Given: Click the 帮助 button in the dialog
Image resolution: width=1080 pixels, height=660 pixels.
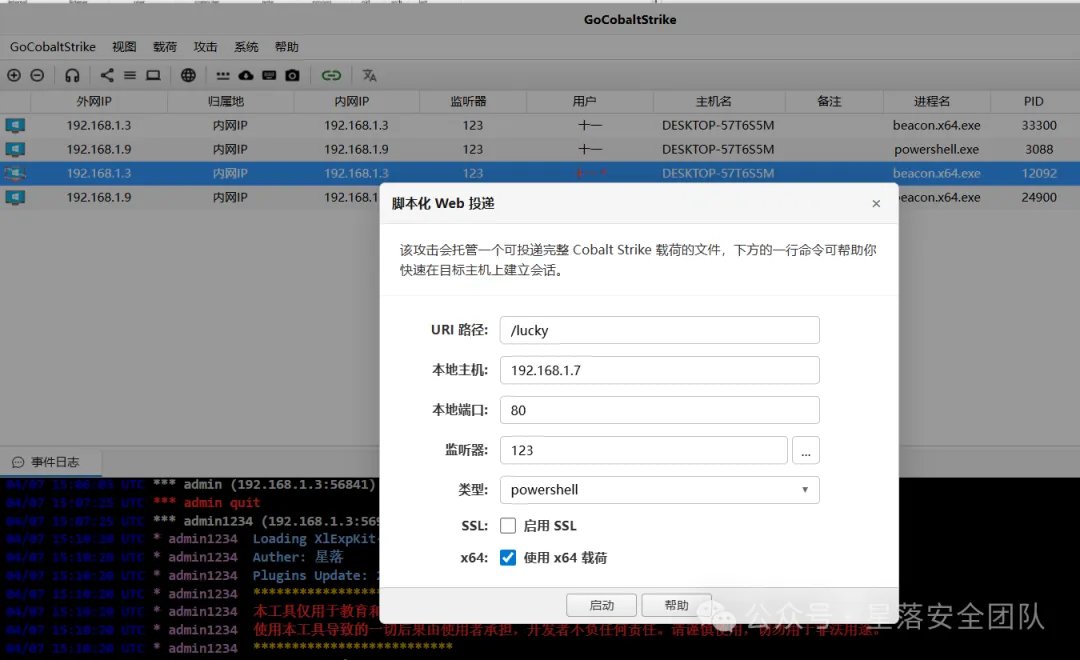Looking at the screenshot, I should [676, 605].
